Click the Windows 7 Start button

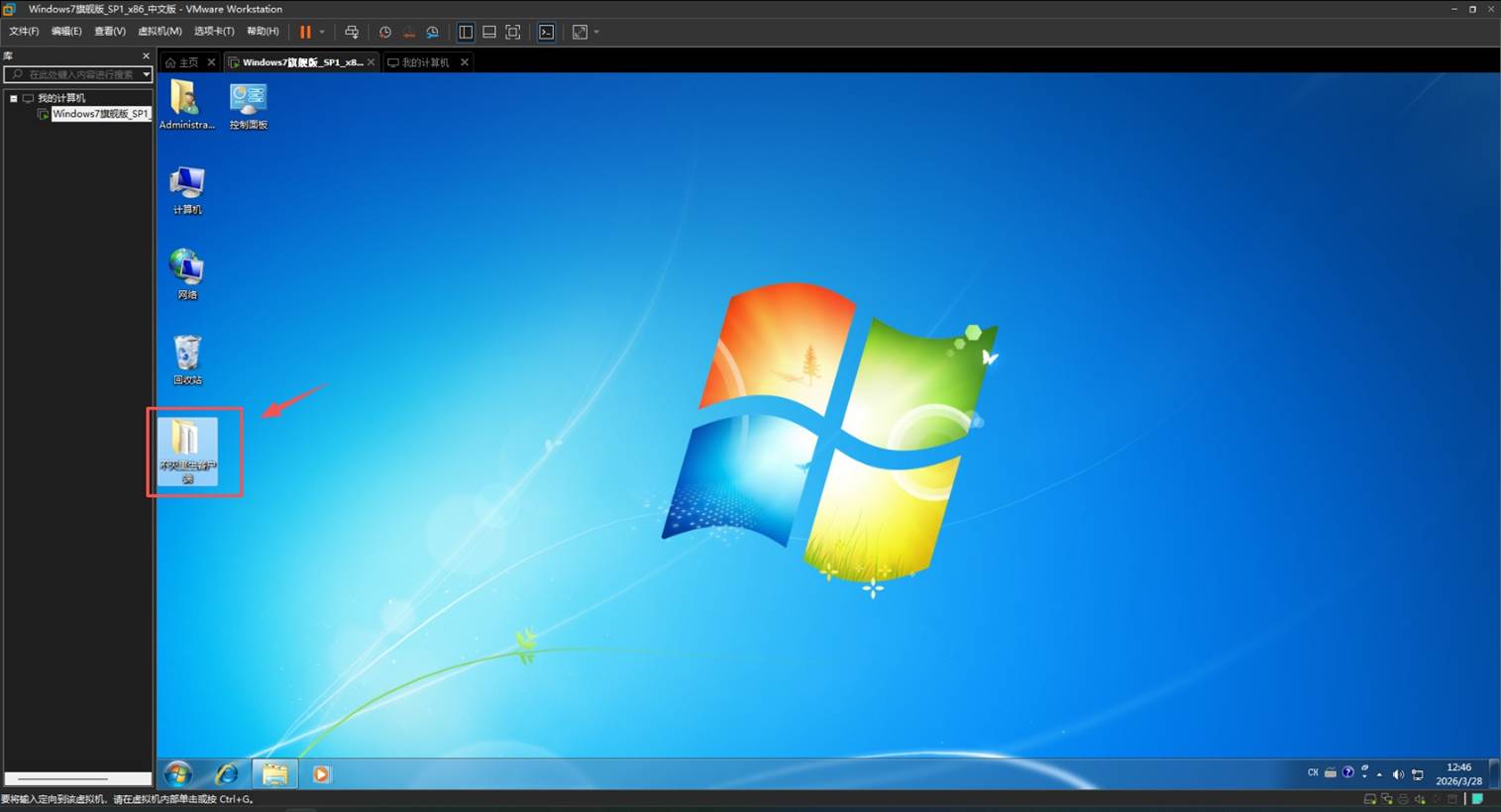coord(178,773)
